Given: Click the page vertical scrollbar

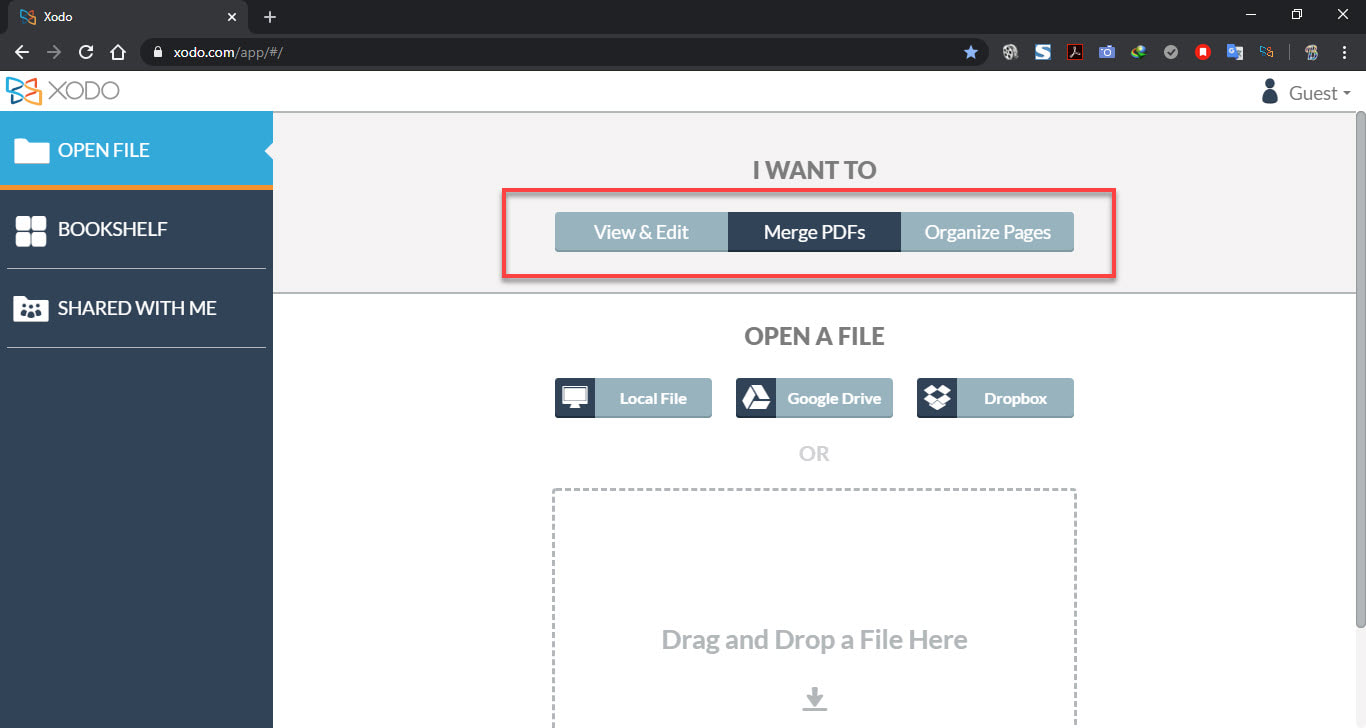Looking at the screenshot, I should point(1360,370).
